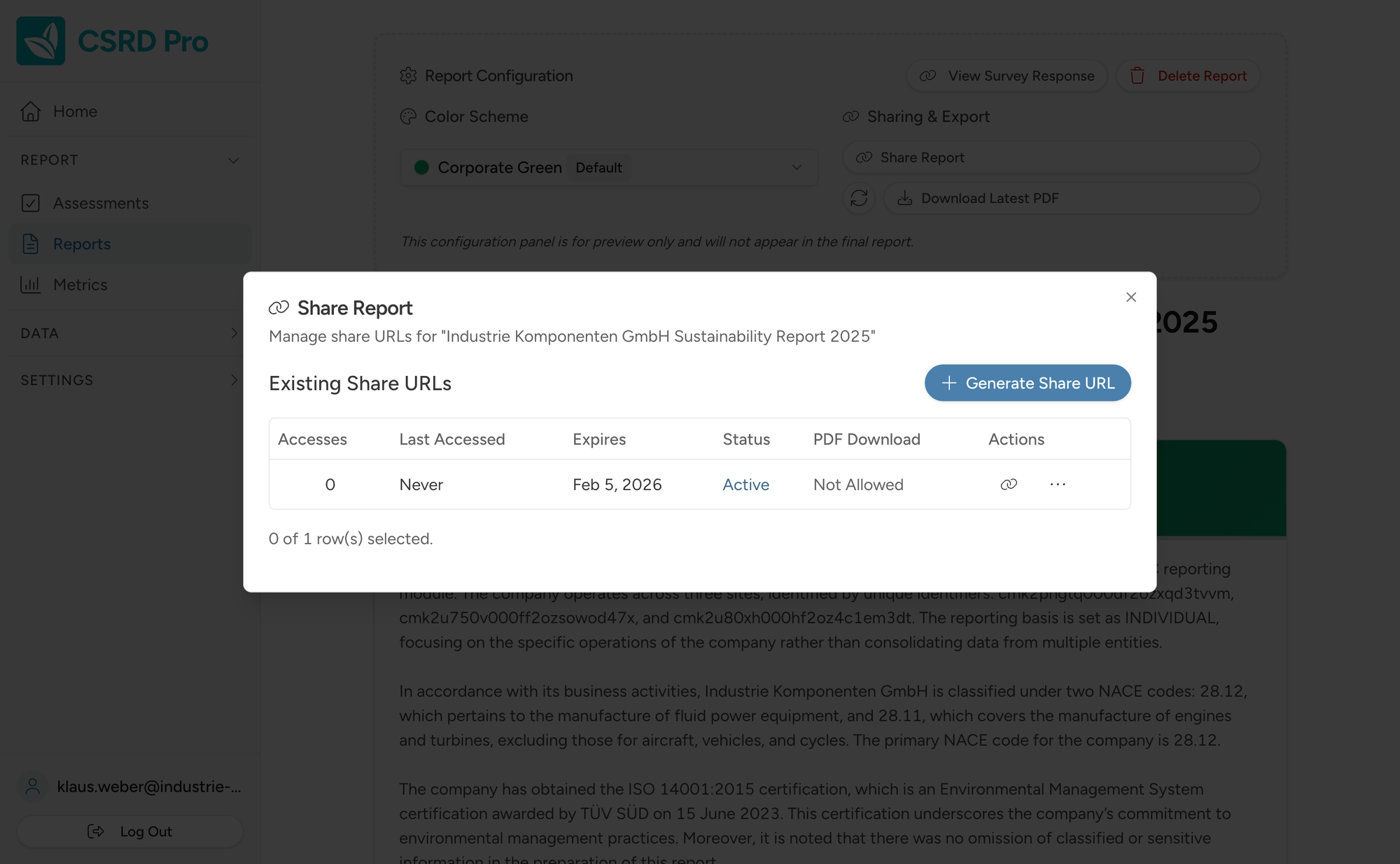This screenshot has height=864, width=1400.
Task: Expand the DATA section in sidebar
Action: pos(234,333)
